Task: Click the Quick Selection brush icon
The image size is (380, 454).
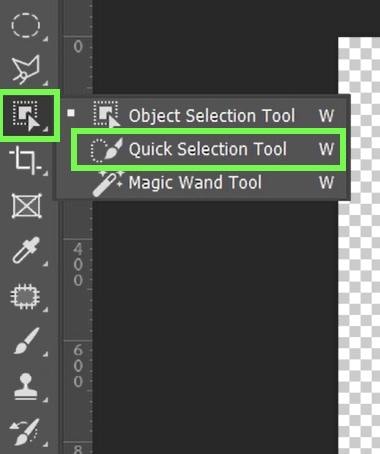Action: 107,150
